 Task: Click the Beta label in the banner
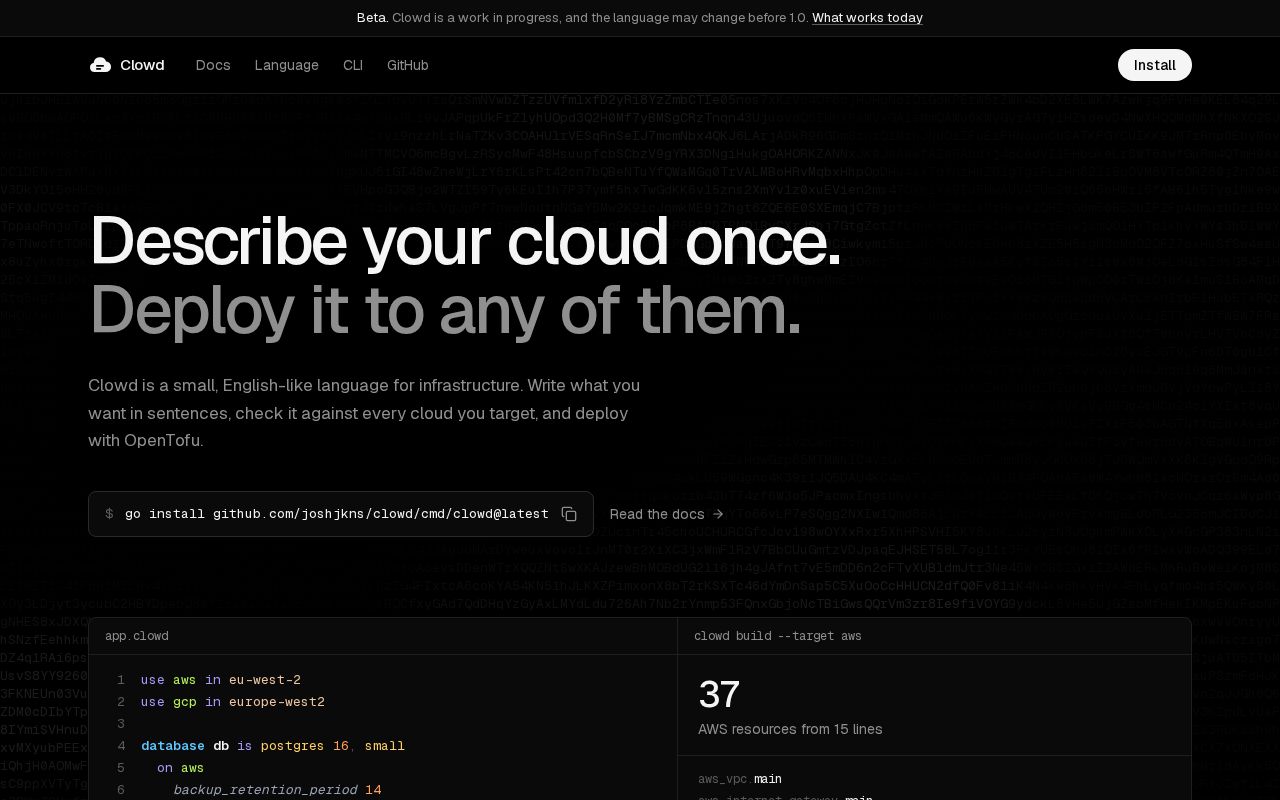point(372,18)
